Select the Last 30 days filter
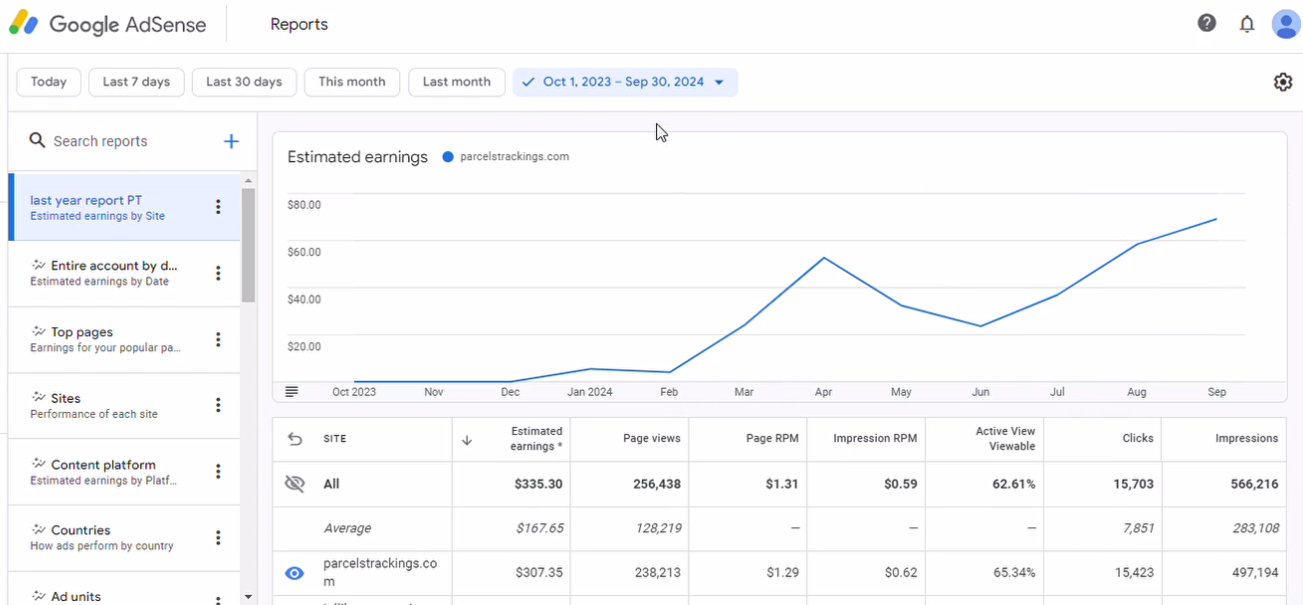Viewport: 1303px width, 605px height. tap(244, 82)
